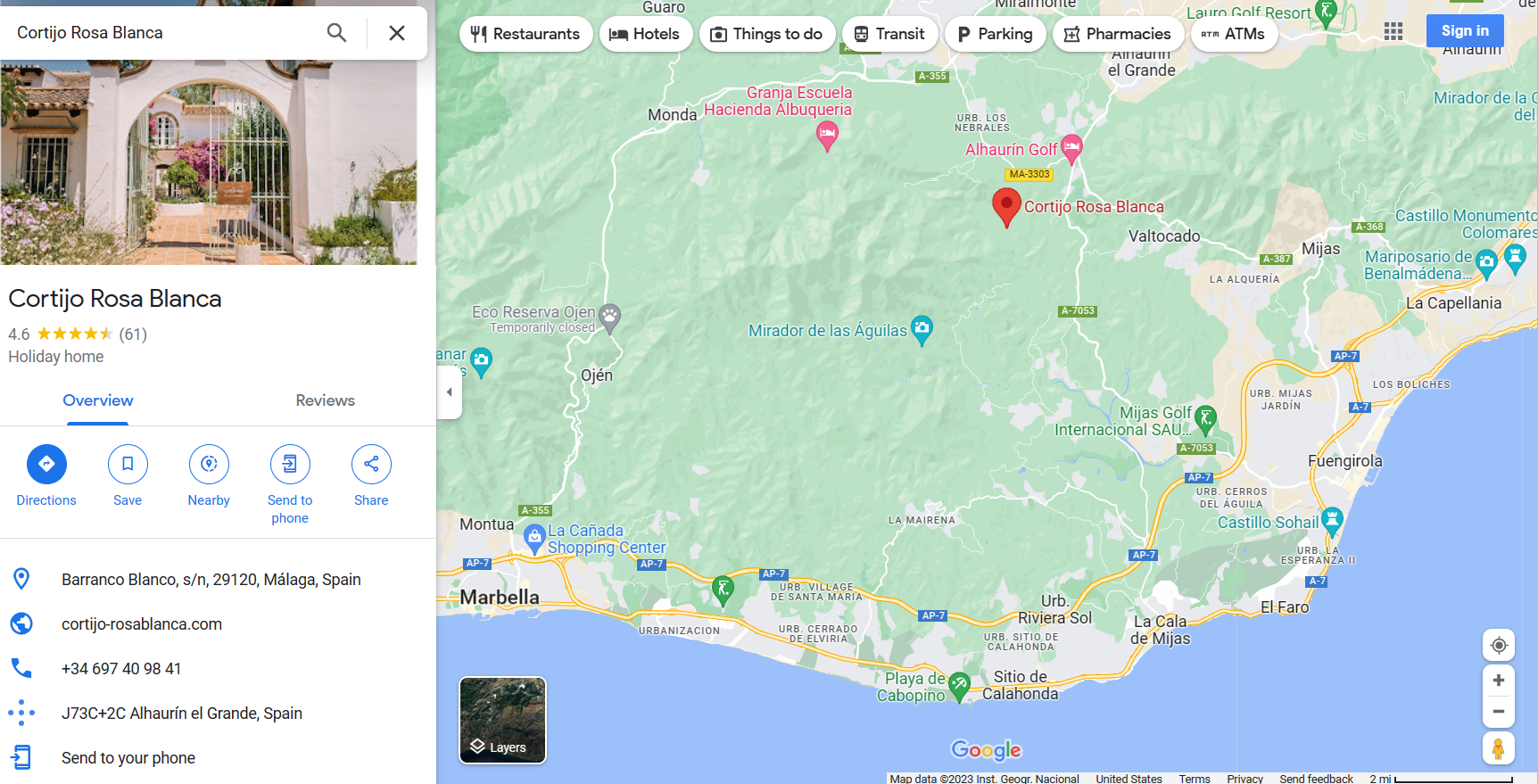The height and width of the screenshot is (784, 1538).
Task: Filter map by Hotels
Action: pos(645,34)
